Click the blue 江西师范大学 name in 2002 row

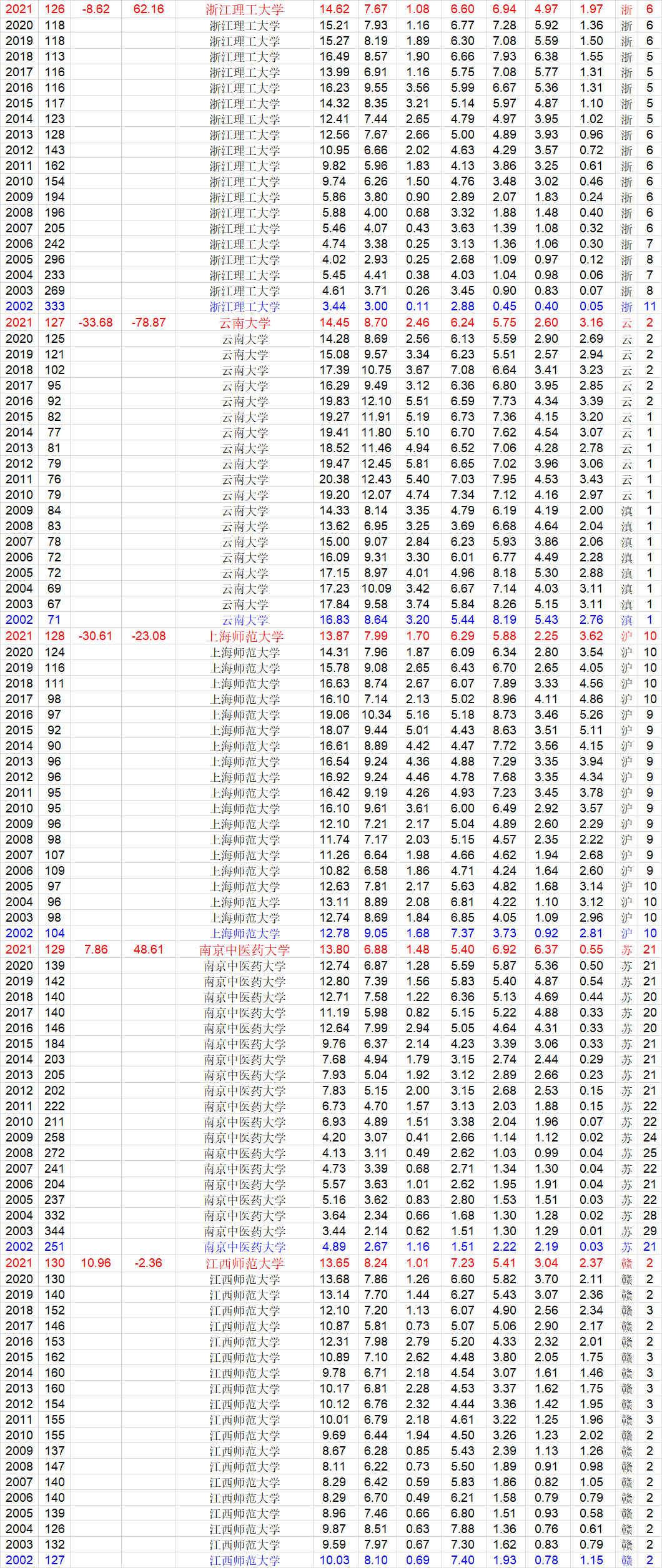point(244,1561)
